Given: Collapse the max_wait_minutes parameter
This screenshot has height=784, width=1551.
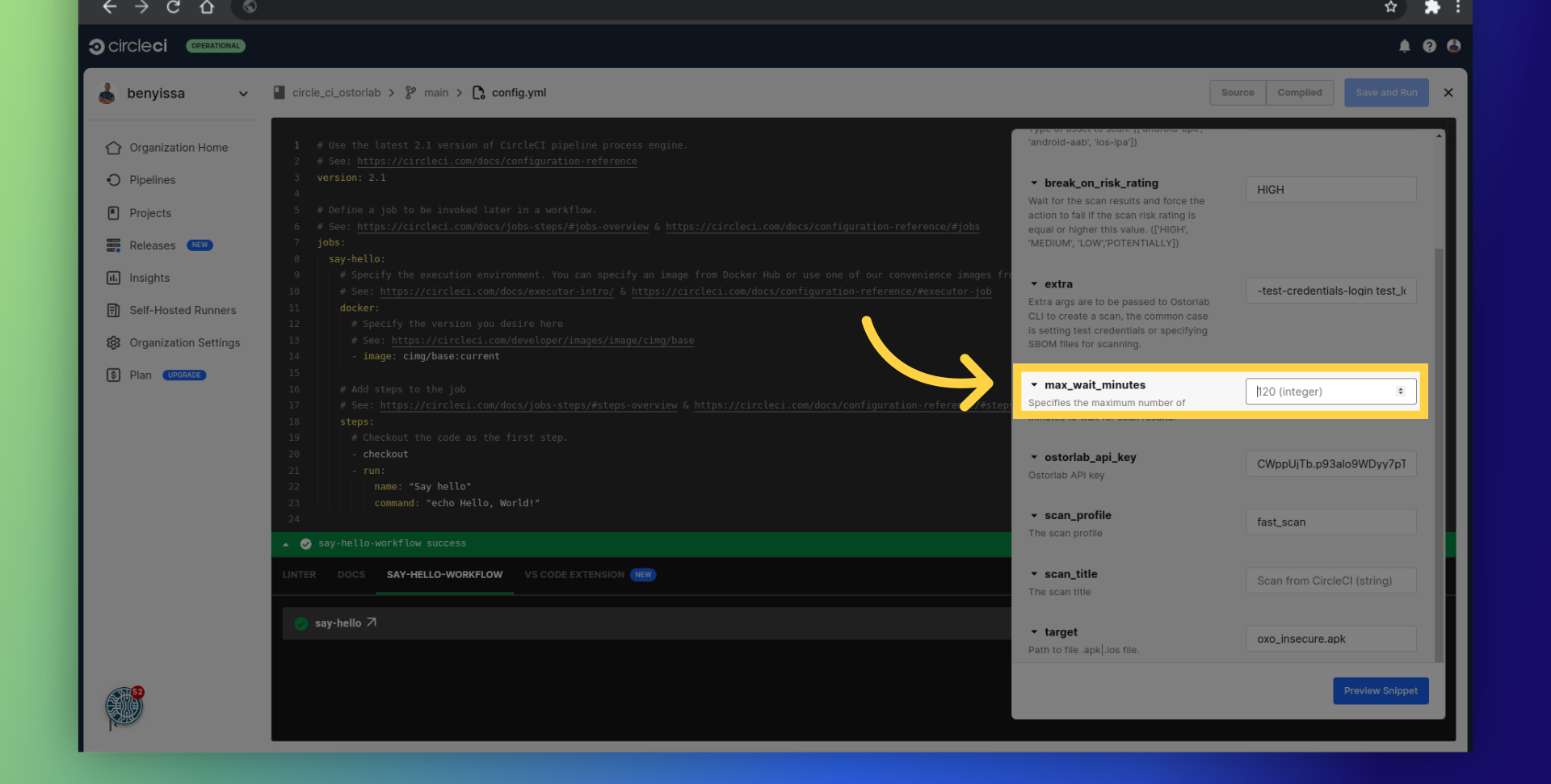Looking at the screenshot, I should [1034, 385].
